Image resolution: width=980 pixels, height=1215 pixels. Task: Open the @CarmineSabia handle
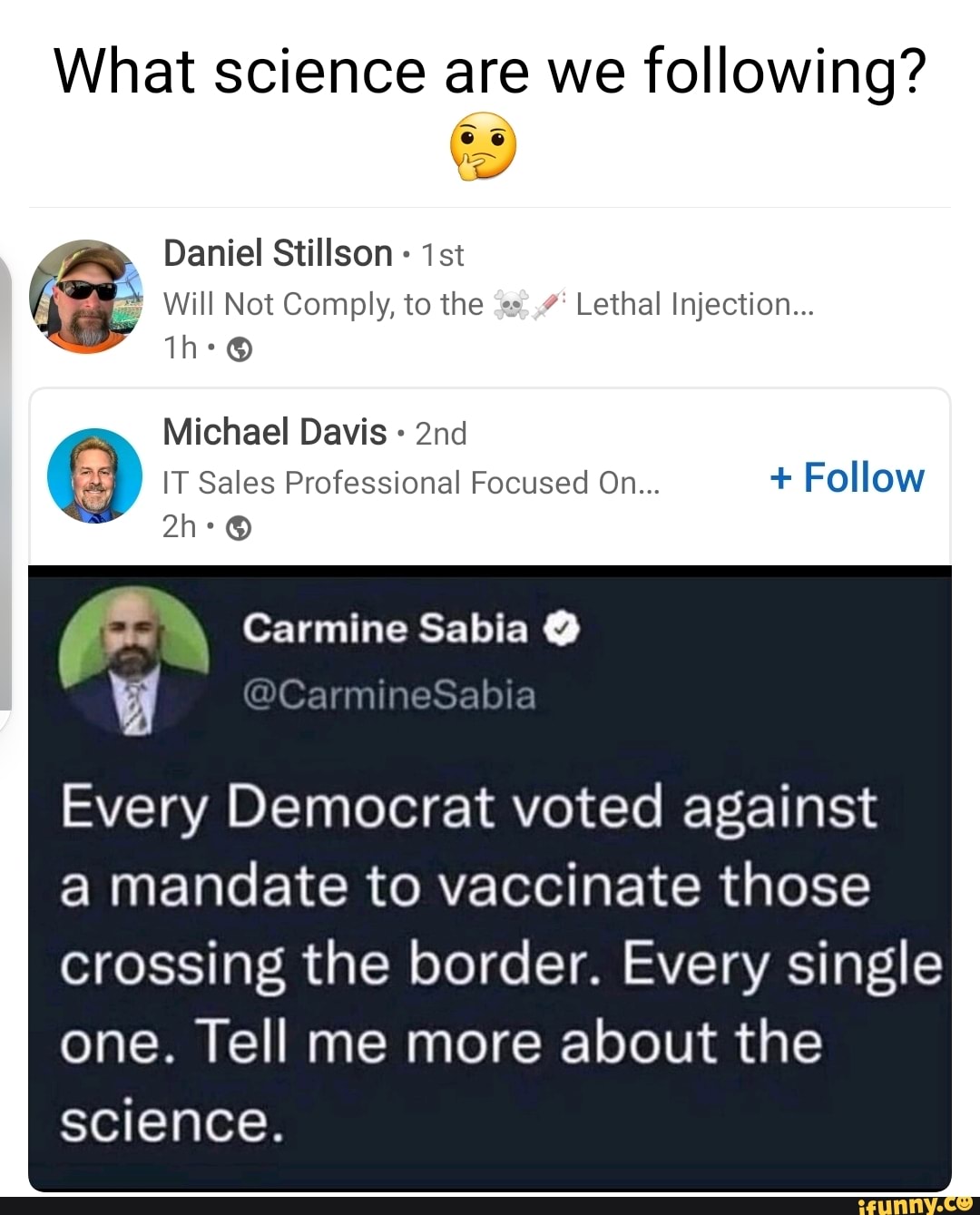pos(392,695)
